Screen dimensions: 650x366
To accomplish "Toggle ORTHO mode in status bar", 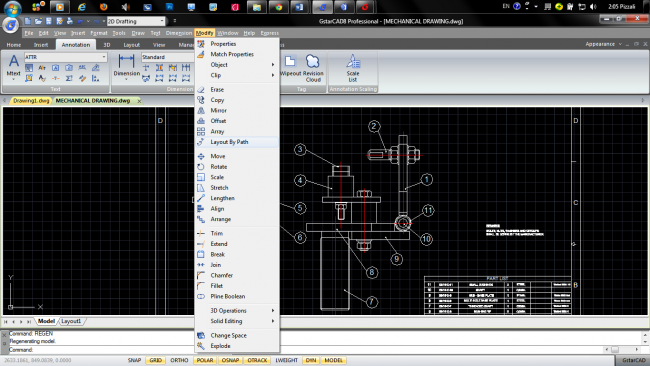I will (179, 360).
